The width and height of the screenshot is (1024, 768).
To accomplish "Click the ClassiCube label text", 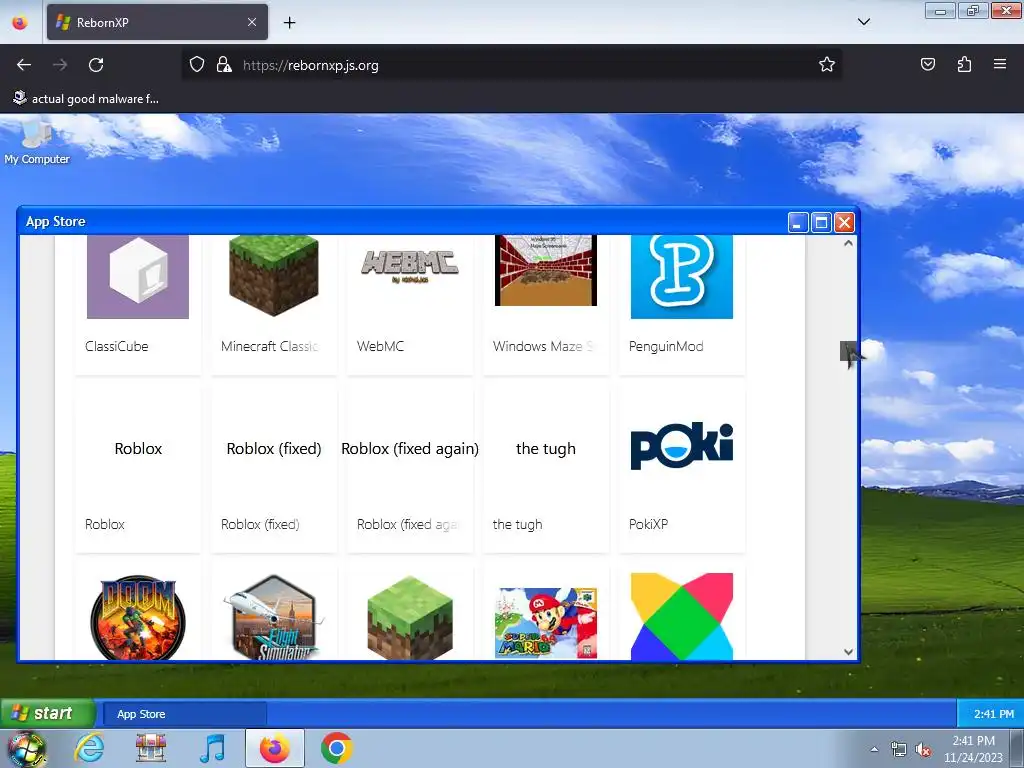I will pyautogui.click(x=117, y=346).
